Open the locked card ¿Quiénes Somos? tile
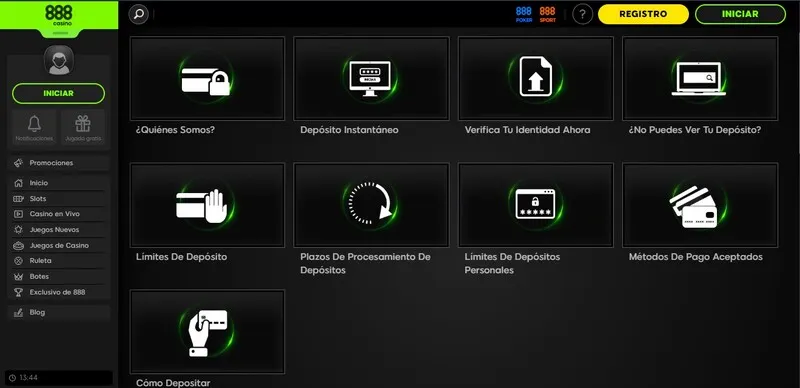The image size is (800, 388). 207,78
